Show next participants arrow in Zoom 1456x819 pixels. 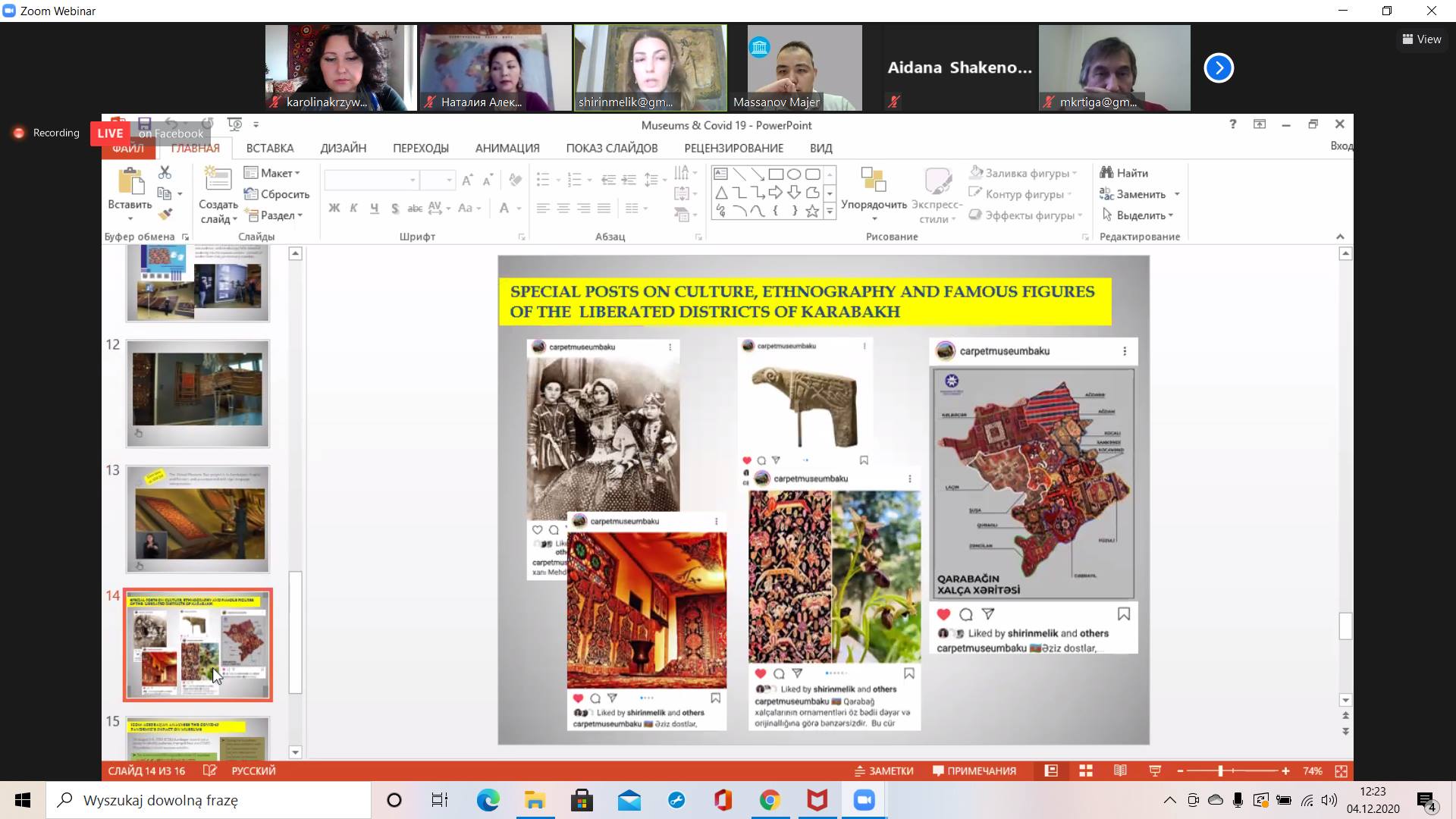coord(1219,68)
